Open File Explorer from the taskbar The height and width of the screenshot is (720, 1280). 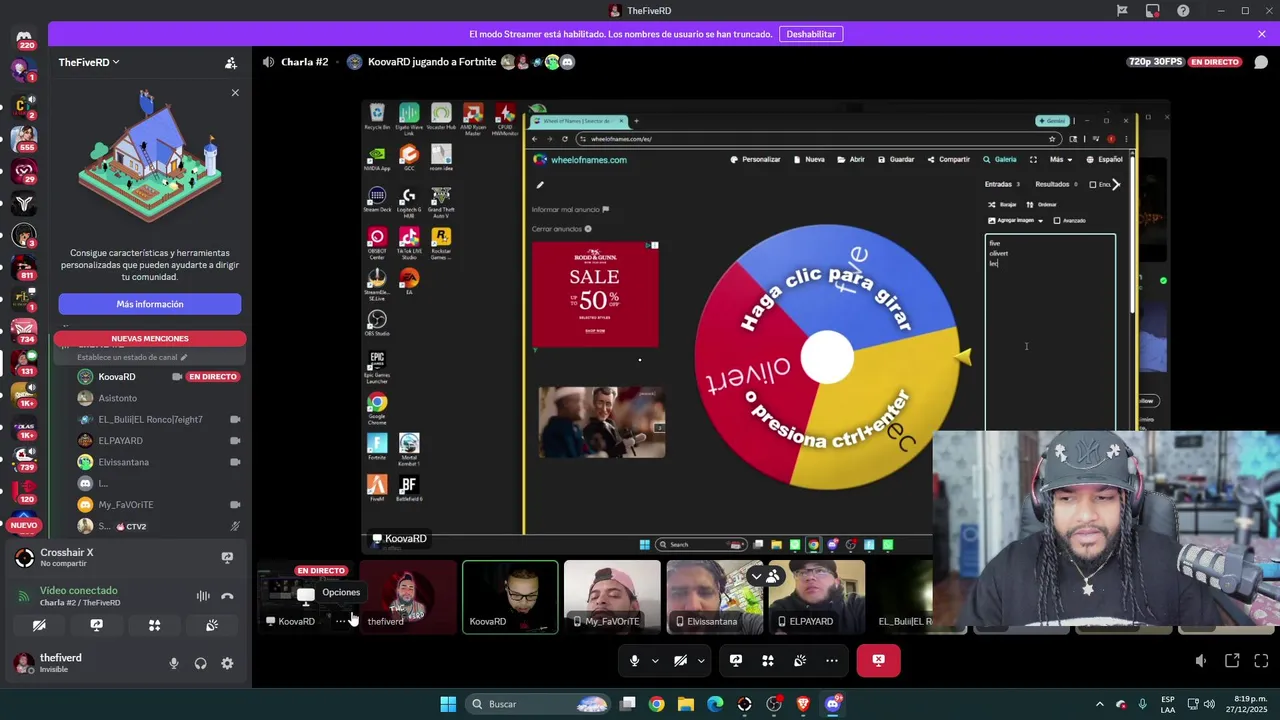coord(686,704)
